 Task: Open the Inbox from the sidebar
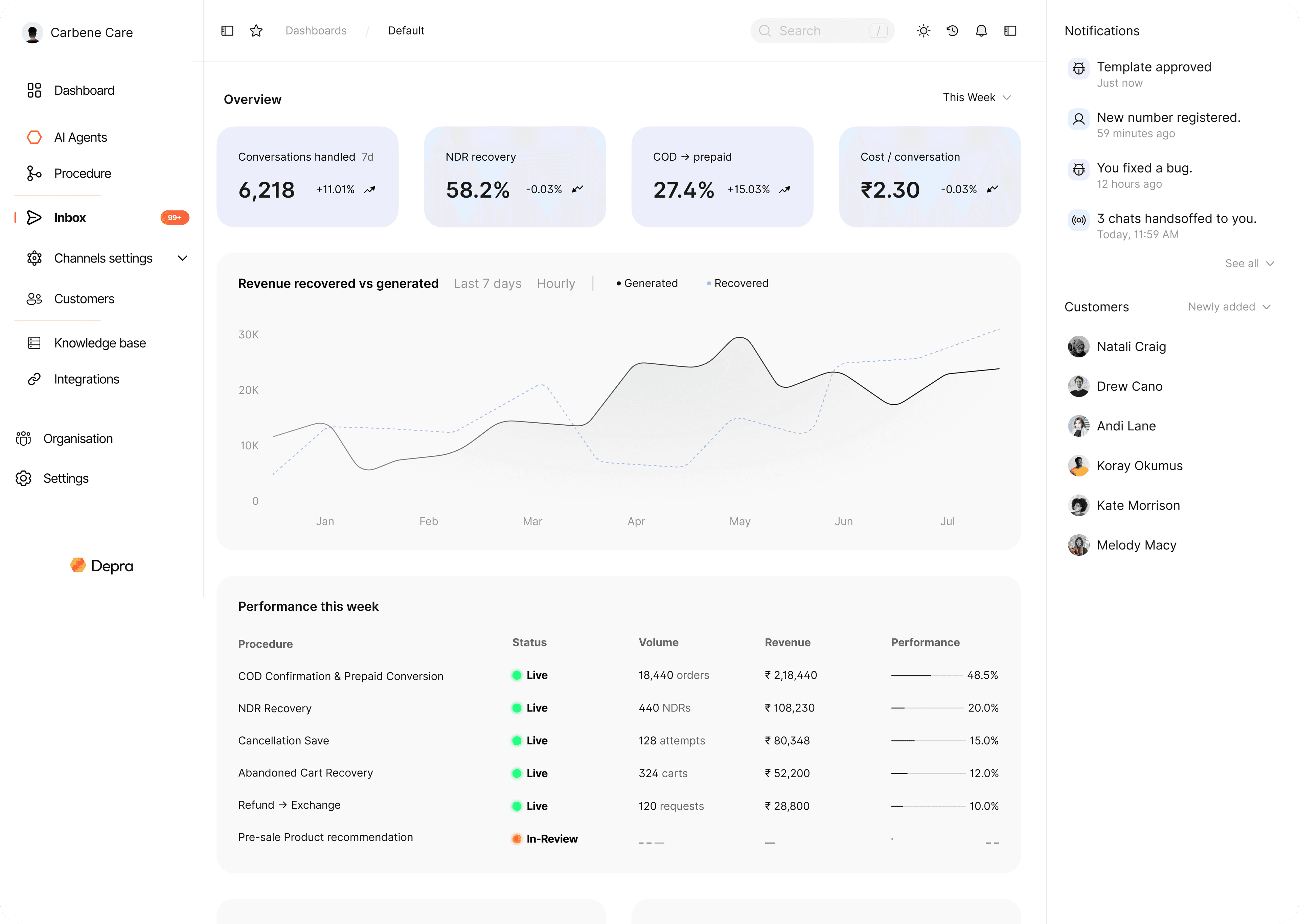pos(69,217)
